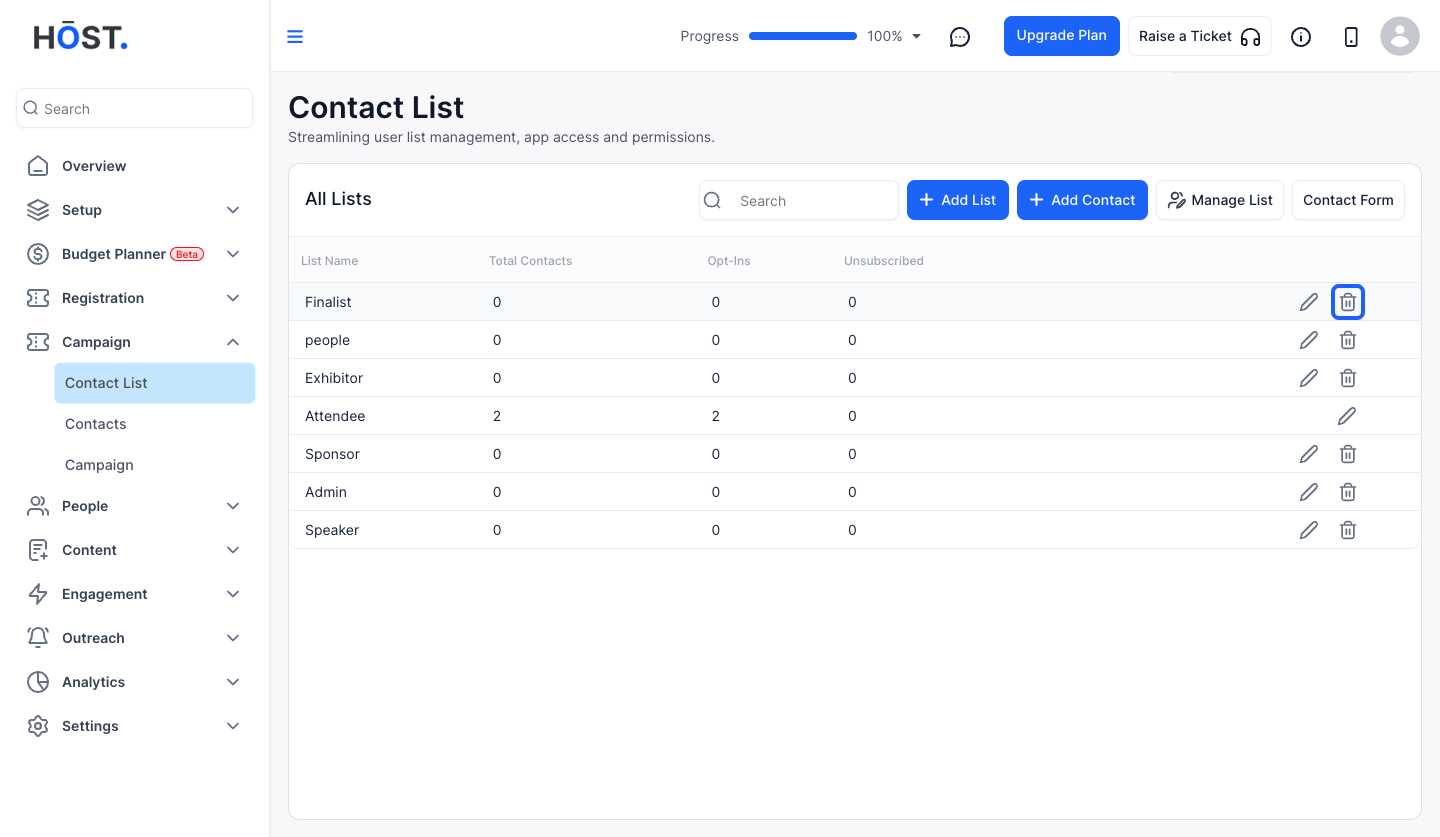Expand the Registration section chevron

pos(233,298)
